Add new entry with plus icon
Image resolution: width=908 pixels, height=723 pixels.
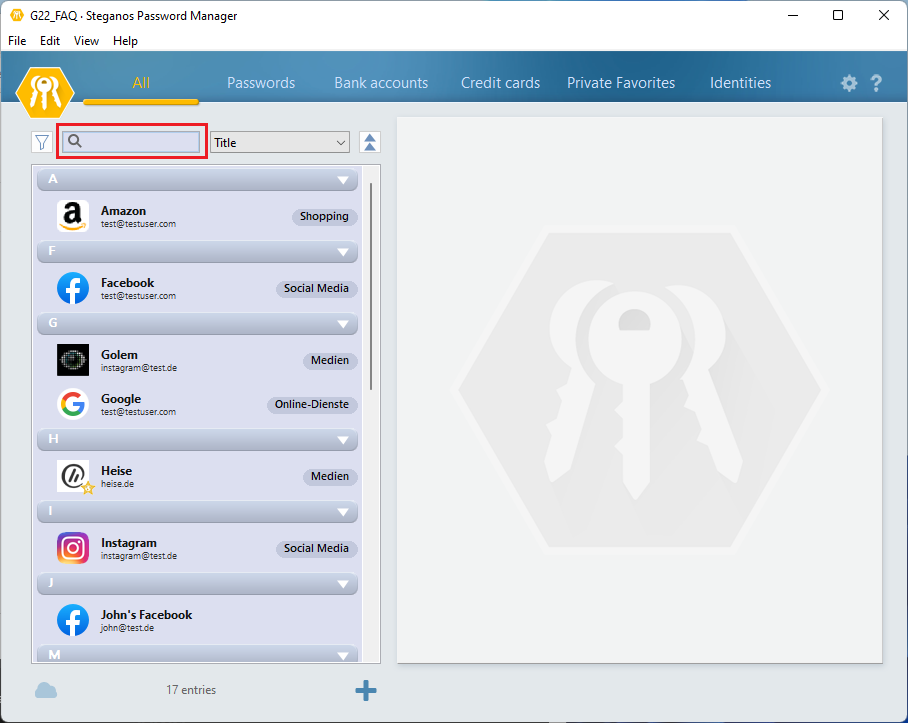coord(366,690)
